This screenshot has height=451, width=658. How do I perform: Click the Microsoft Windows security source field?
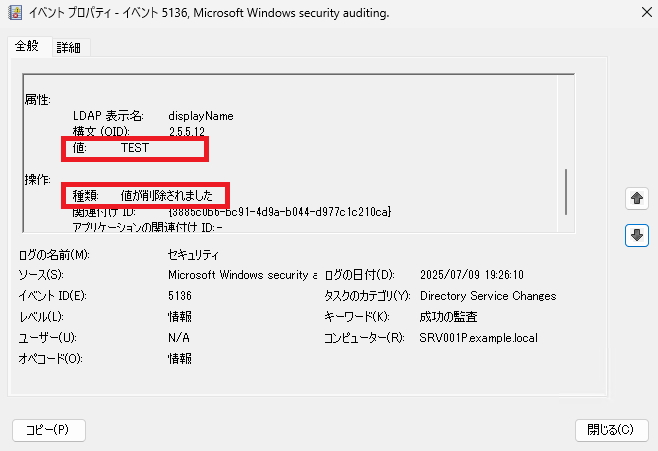242,275
